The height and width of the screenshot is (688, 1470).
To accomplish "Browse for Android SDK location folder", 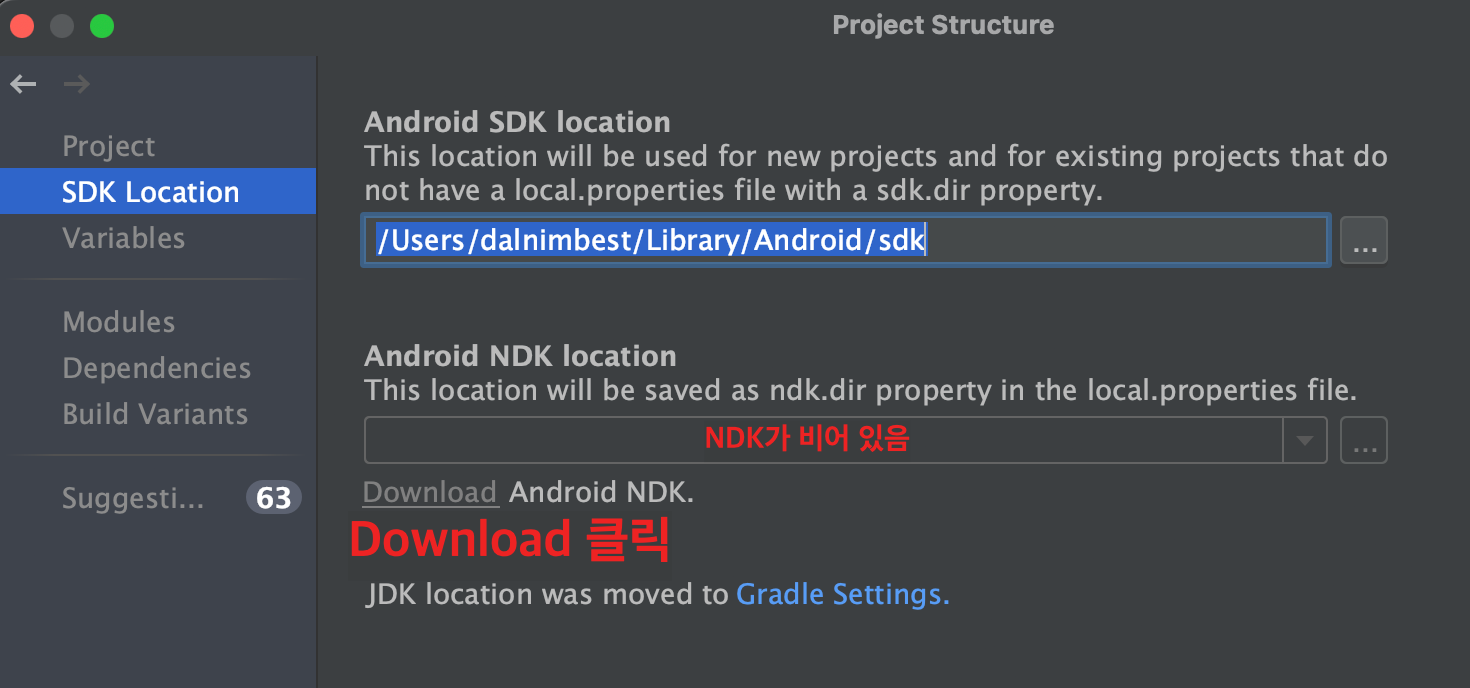I will click(1364, 240).
